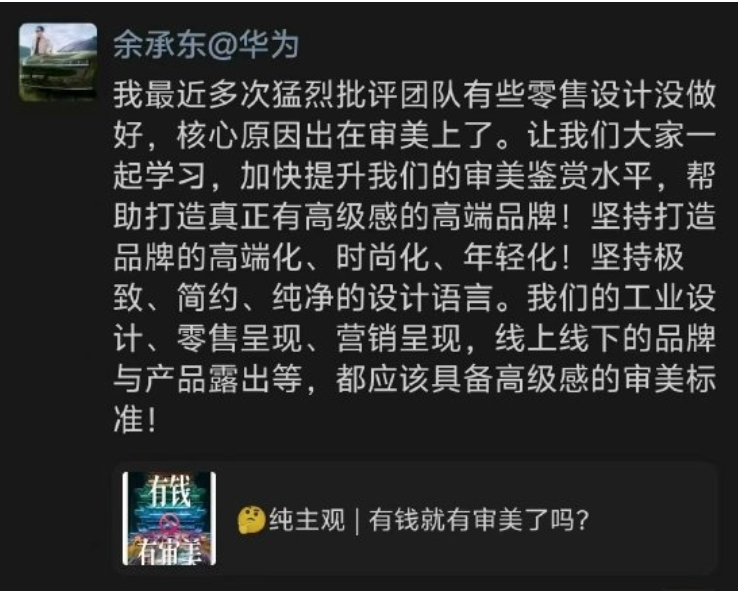Open the profile avatar of 余承东
Viewport: 738px width, 591px height.
coord(58,63)
